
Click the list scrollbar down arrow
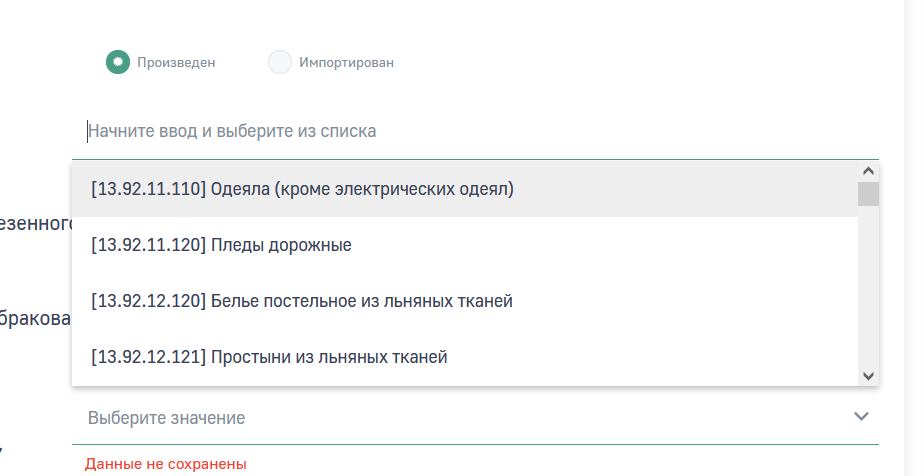[x=868, y=376]
